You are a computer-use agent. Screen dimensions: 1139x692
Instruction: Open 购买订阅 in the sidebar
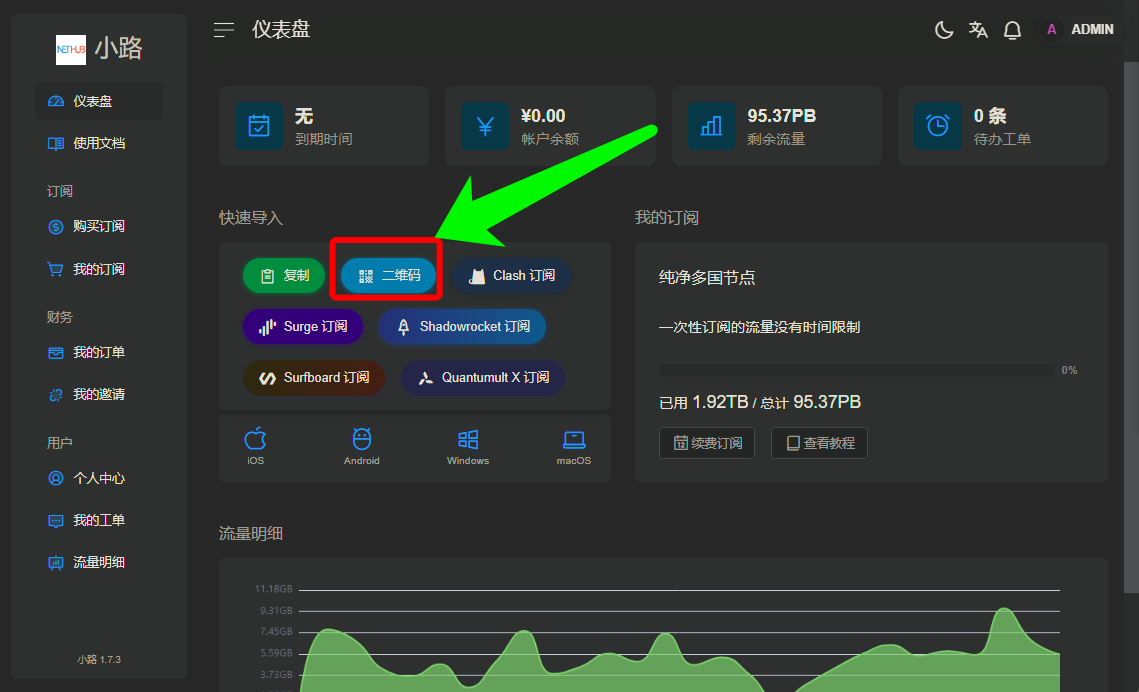pyautogui.click(x=98, y=227)
